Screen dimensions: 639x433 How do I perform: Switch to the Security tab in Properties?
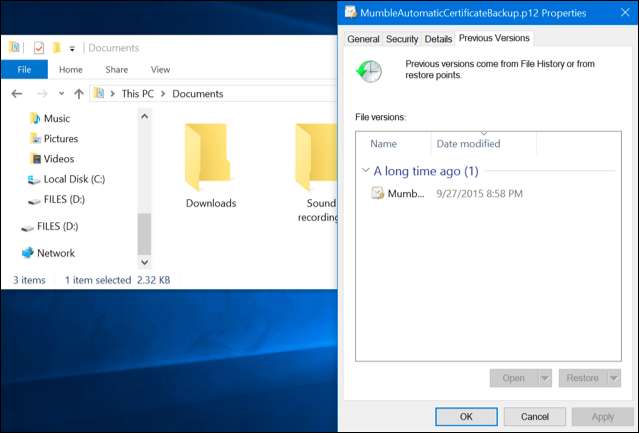(x=402, y=39)
